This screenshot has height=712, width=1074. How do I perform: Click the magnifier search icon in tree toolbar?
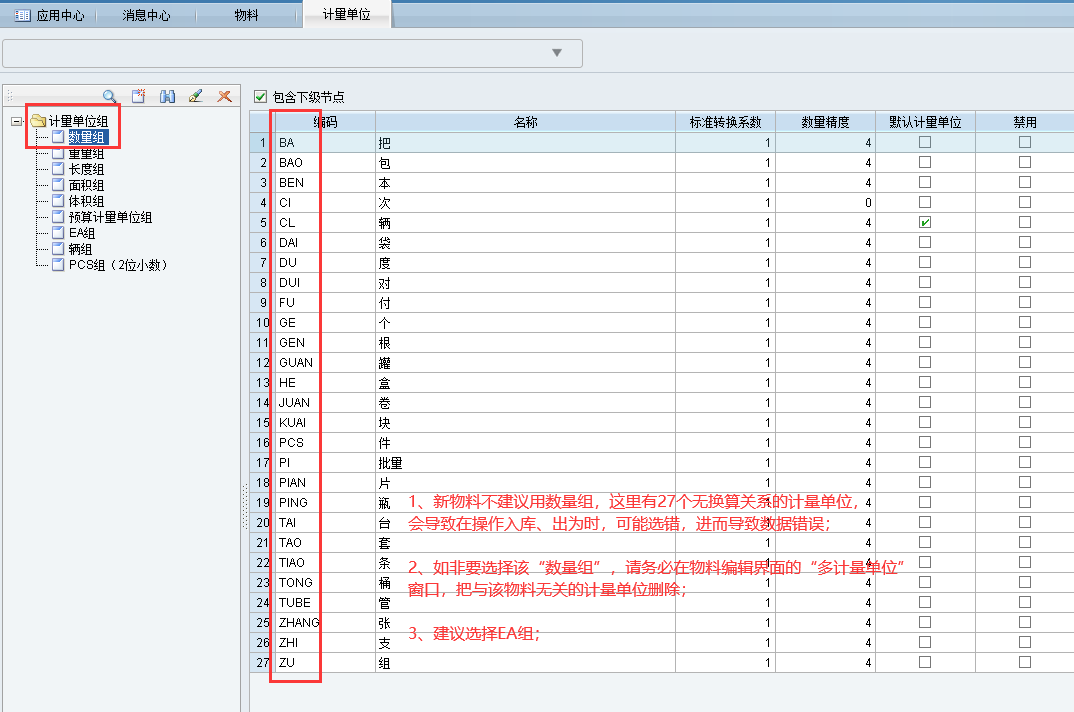tap(109, 96)
